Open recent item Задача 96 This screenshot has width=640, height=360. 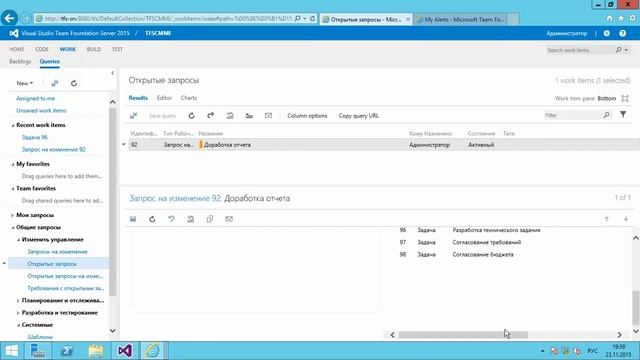(x=35, y=138)
